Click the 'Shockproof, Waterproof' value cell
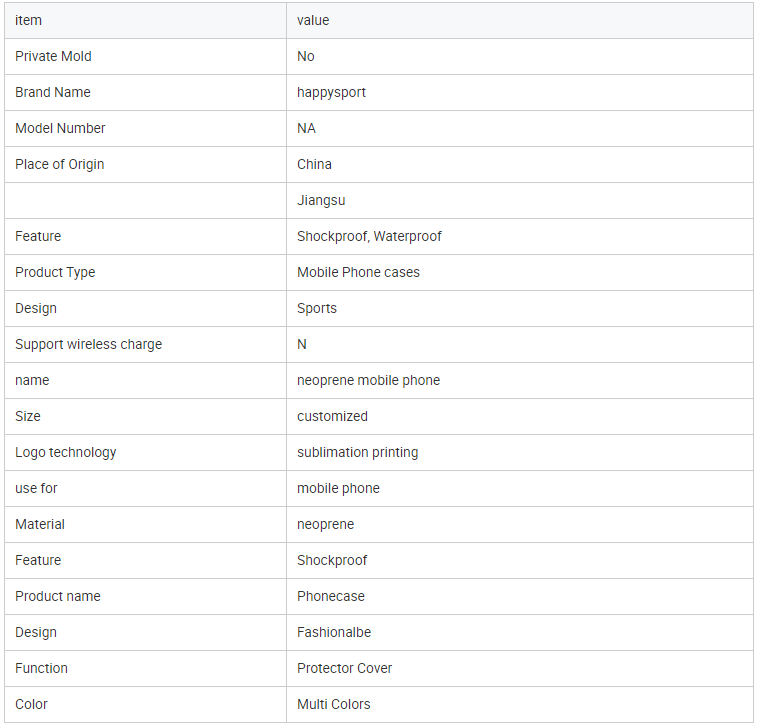 pyautogui.click(x=369, y=236)
